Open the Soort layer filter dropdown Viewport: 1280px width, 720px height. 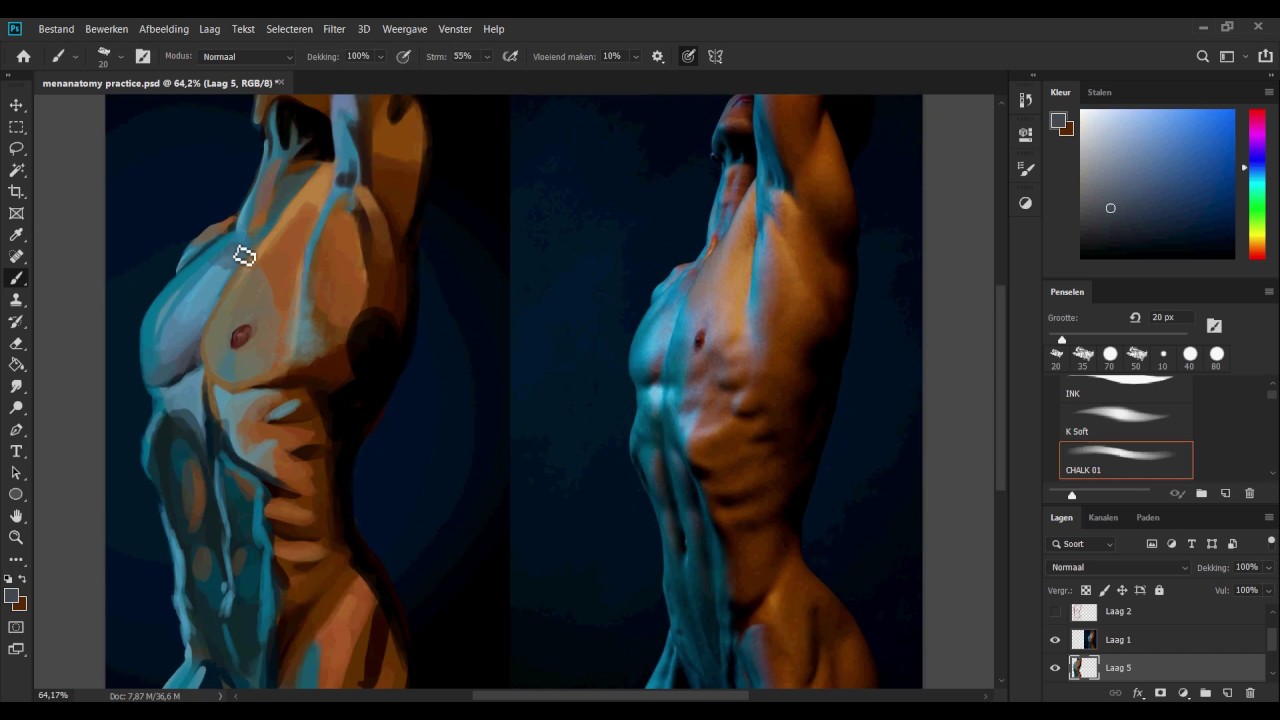click(1081, 544)
